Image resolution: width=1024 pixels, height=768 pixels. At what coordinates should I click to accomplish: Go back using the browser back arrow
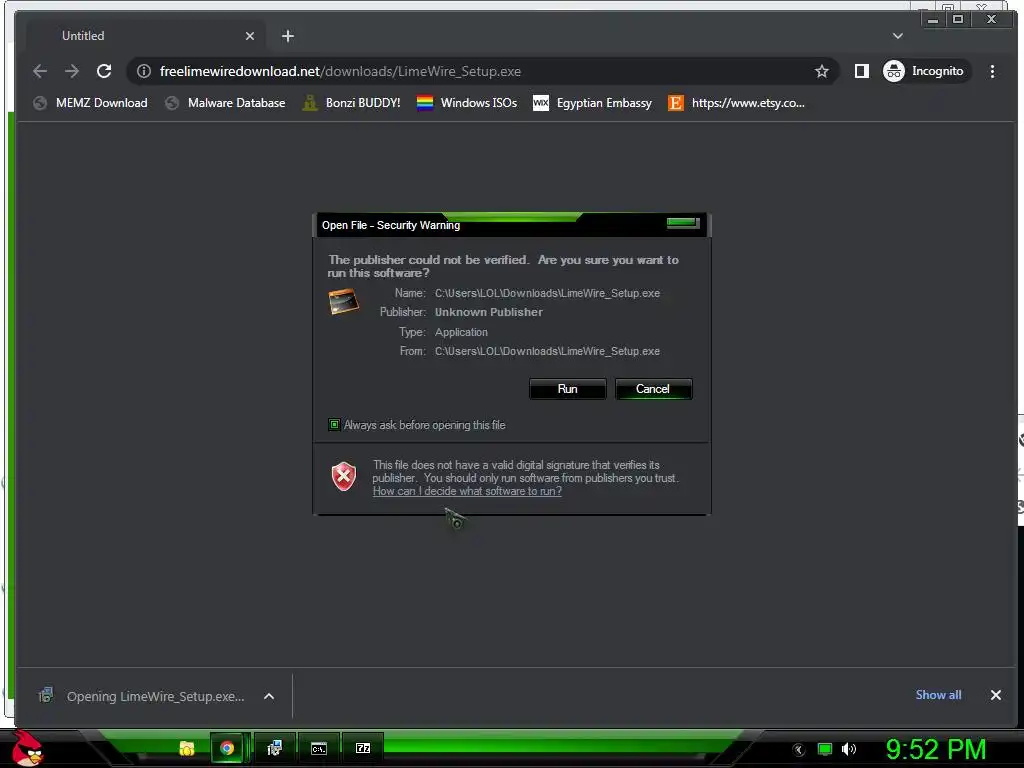point(40,71)
